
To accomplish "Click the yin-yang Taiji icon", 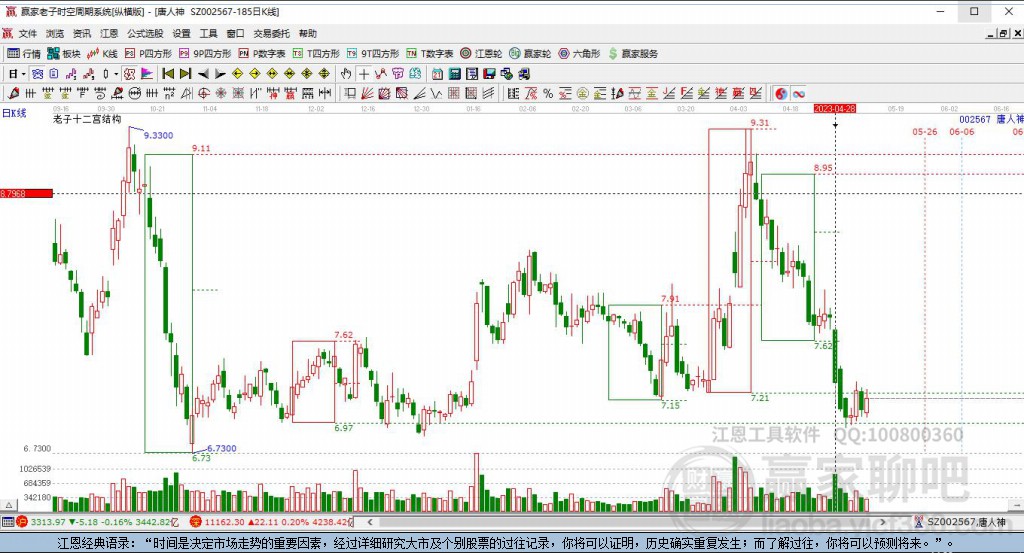I will [782, 93].
